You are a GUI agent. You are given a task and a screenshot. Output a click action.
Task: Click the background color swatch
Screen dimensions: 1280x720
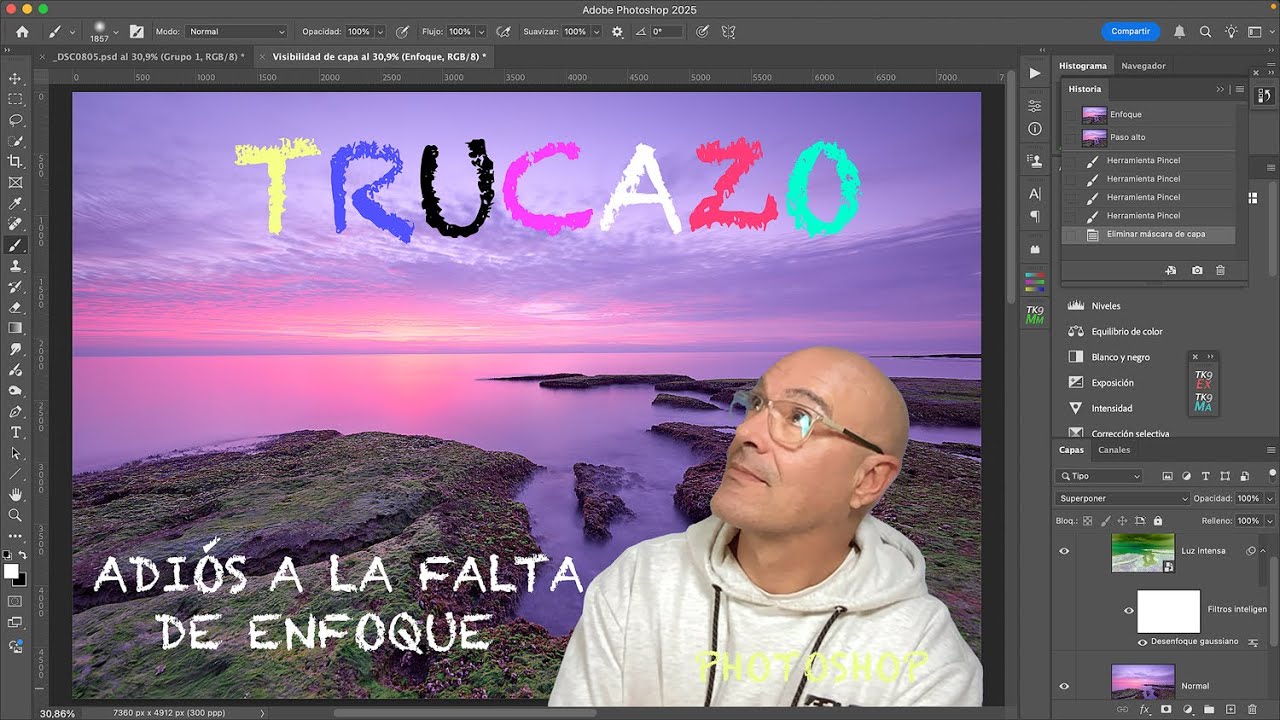(x=20, y=579)
